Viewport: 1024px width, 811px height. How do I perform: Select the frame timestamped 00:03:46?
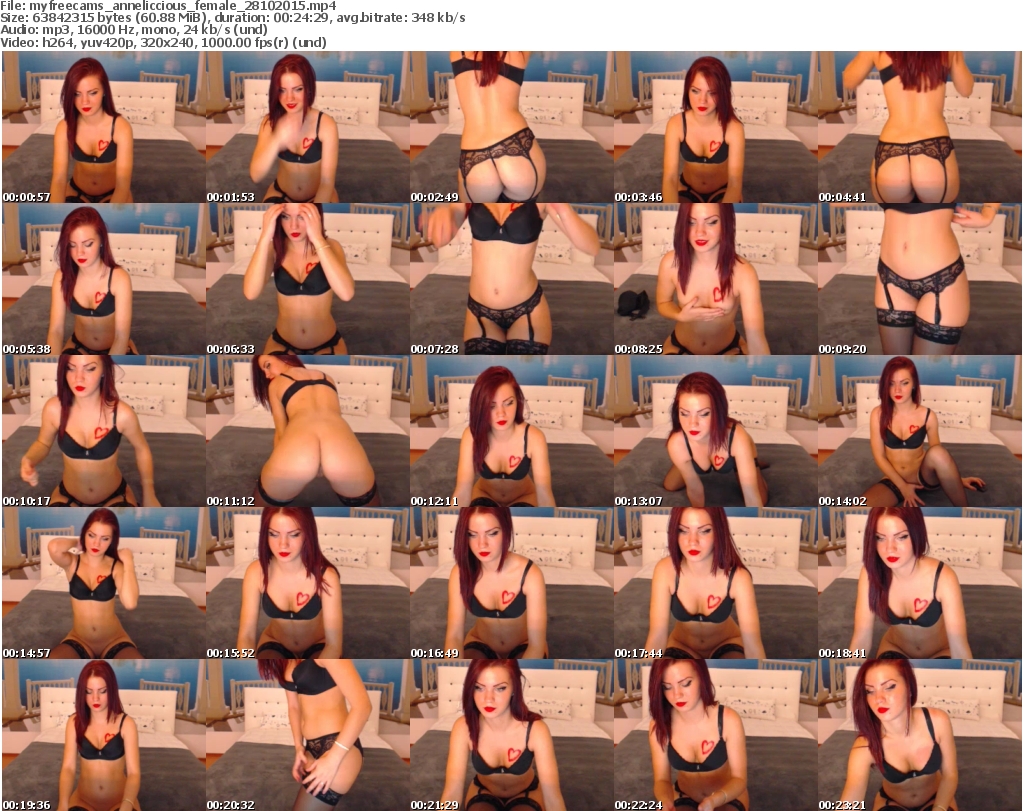point(715,127)
